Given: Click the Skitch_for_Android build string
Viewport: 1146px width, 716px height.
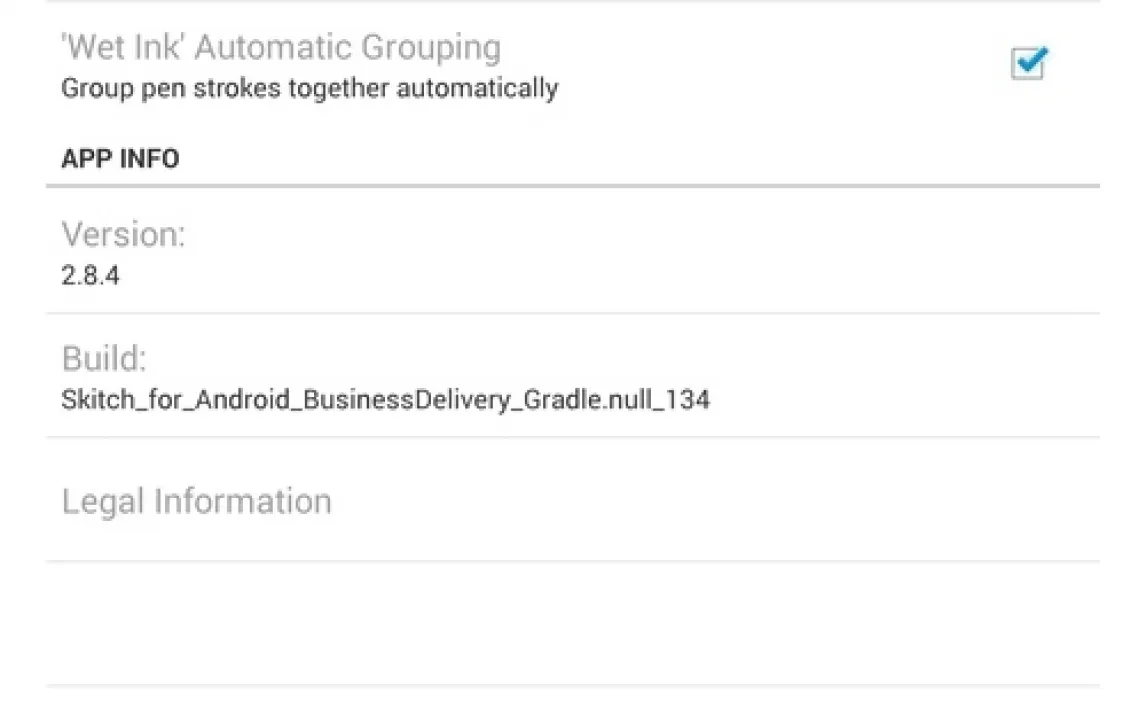Looking at the screenshot, I should click(x=385, y=400).
